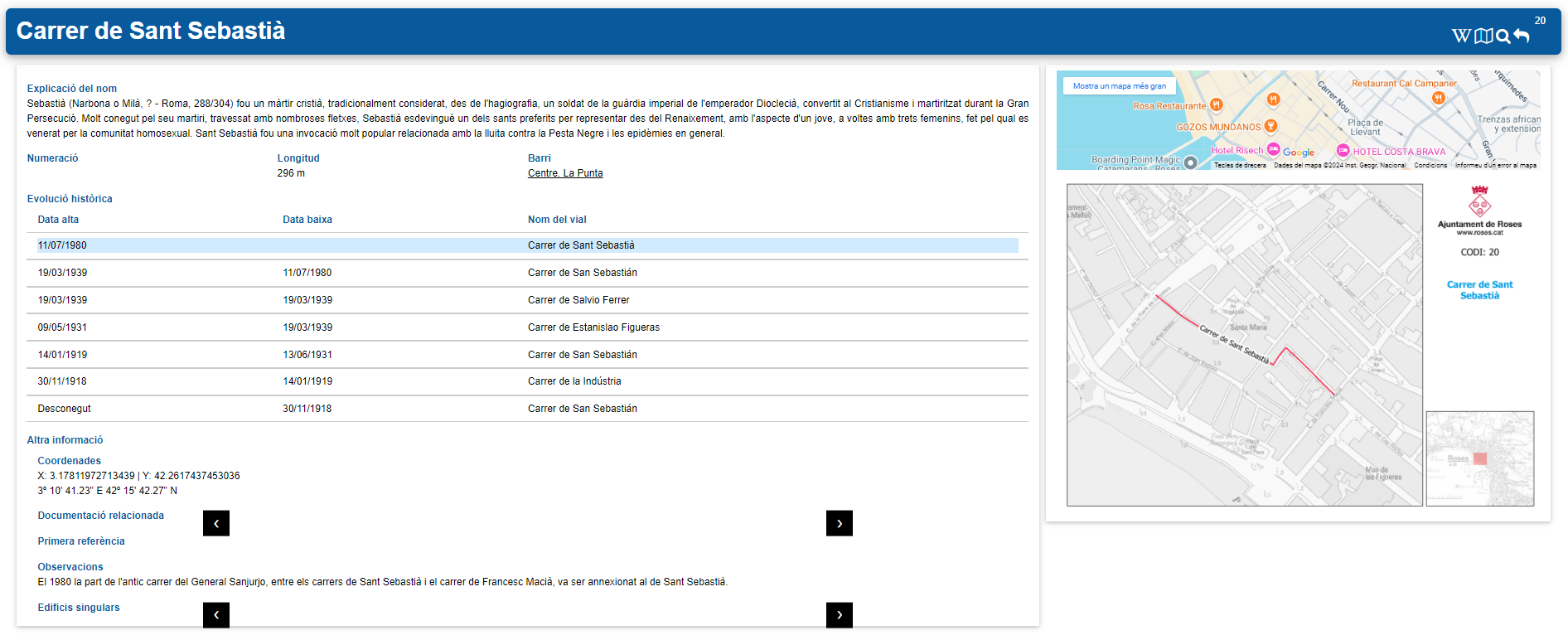Show next Edificis singulars item

pos(839,614)
